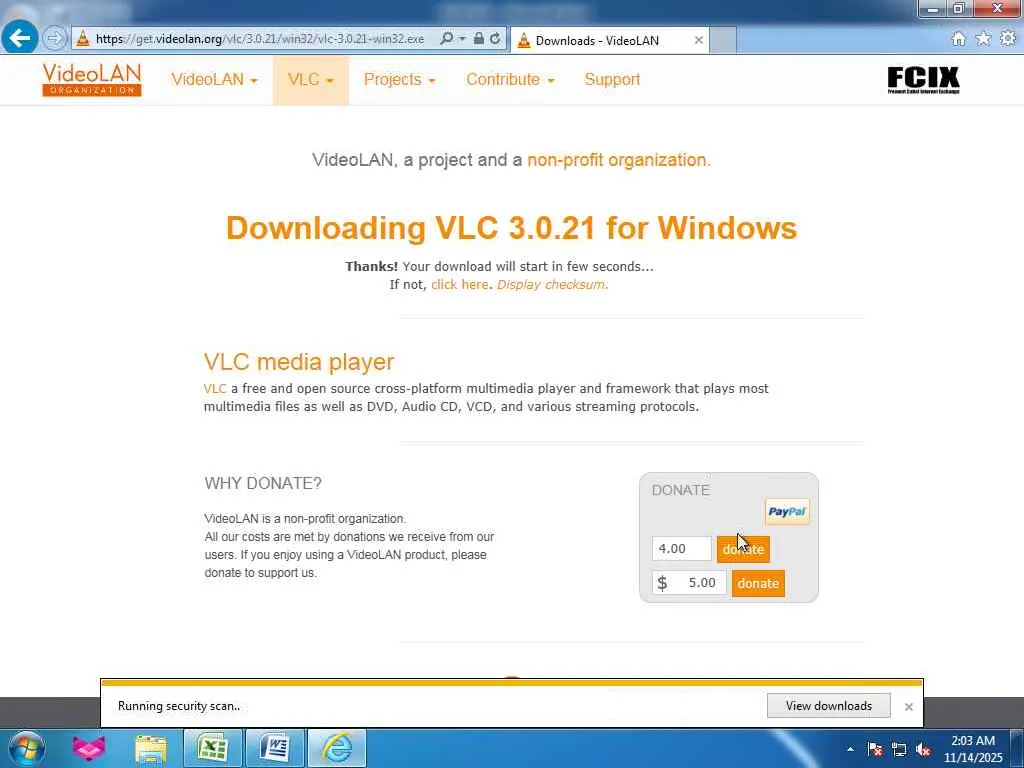This screenshot has width=1024, height=768.
Task: Click the Display checksum link
Action: [552, 285]
